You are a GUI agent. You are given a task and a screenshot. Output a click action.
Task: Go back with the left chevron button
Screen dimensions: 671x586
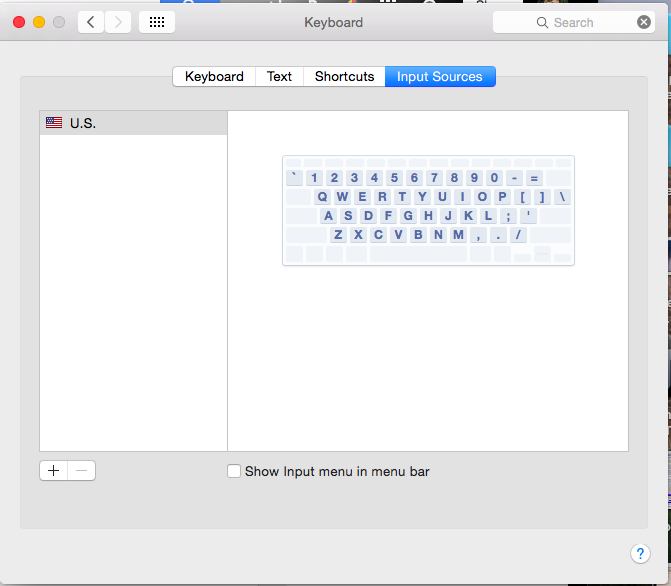(91, 22)
